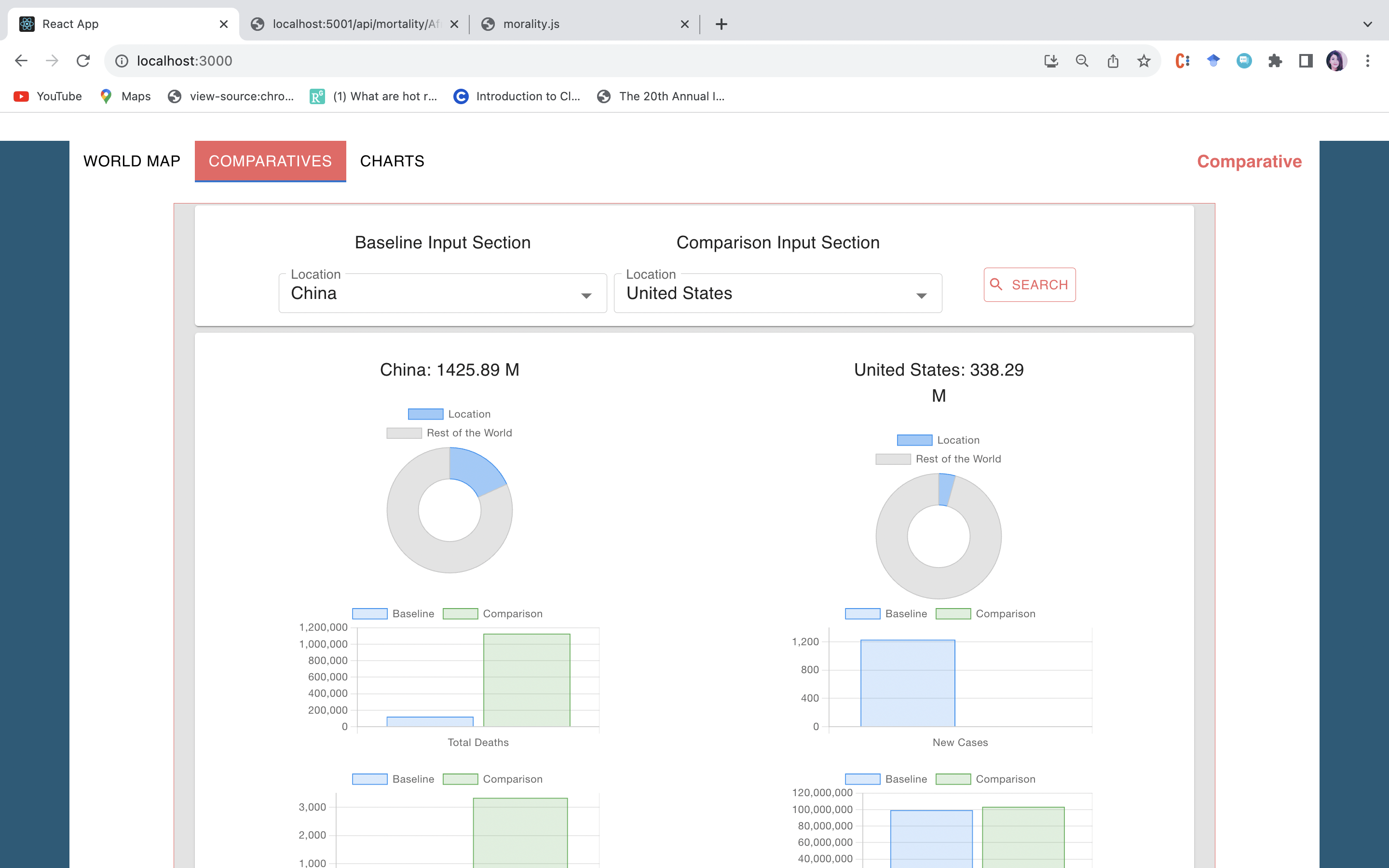
Task: Switch to the CHARTS tab
Action: coord(392,162)
